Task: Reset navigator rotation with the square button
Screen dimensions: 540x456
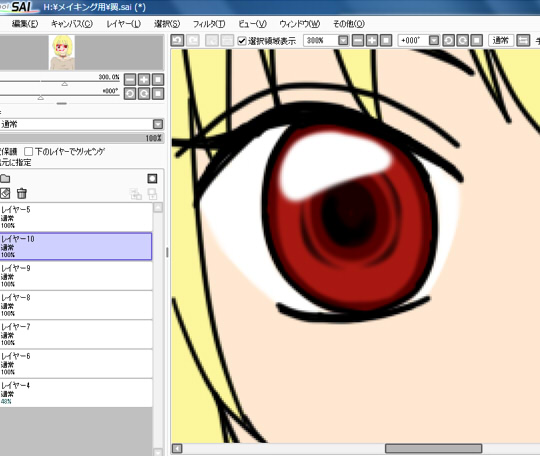Action: coord(158,94)
